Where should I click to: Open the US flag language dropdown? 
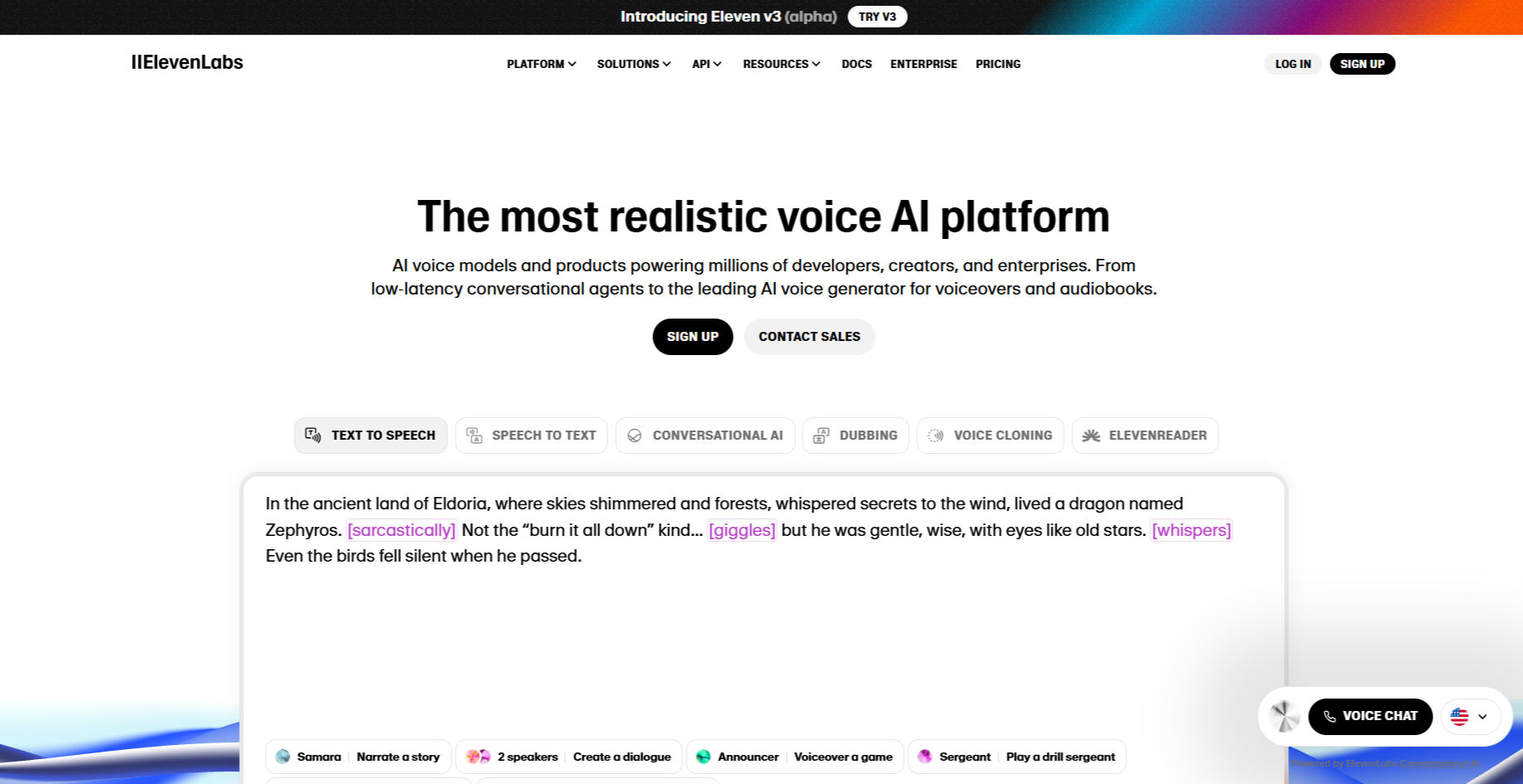[x=1470, y=717]
